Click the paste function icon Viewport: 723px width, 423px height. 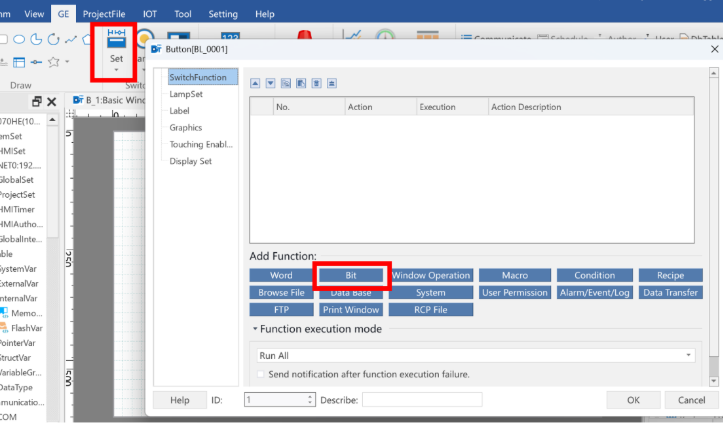[301, 83]
